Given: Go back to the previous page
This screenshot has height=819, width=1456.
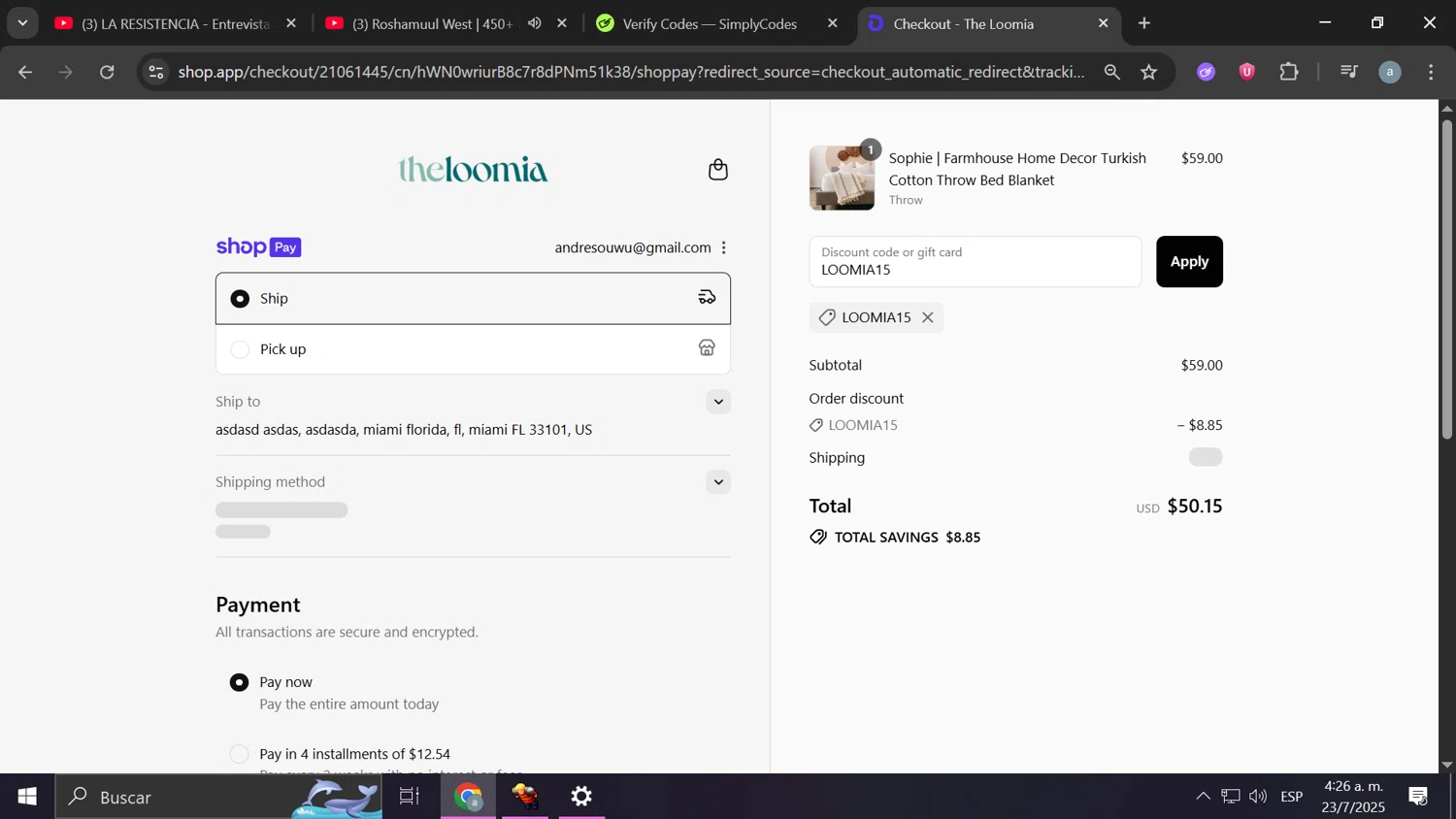Looking at the screenshot, I should tap(25, 72).
